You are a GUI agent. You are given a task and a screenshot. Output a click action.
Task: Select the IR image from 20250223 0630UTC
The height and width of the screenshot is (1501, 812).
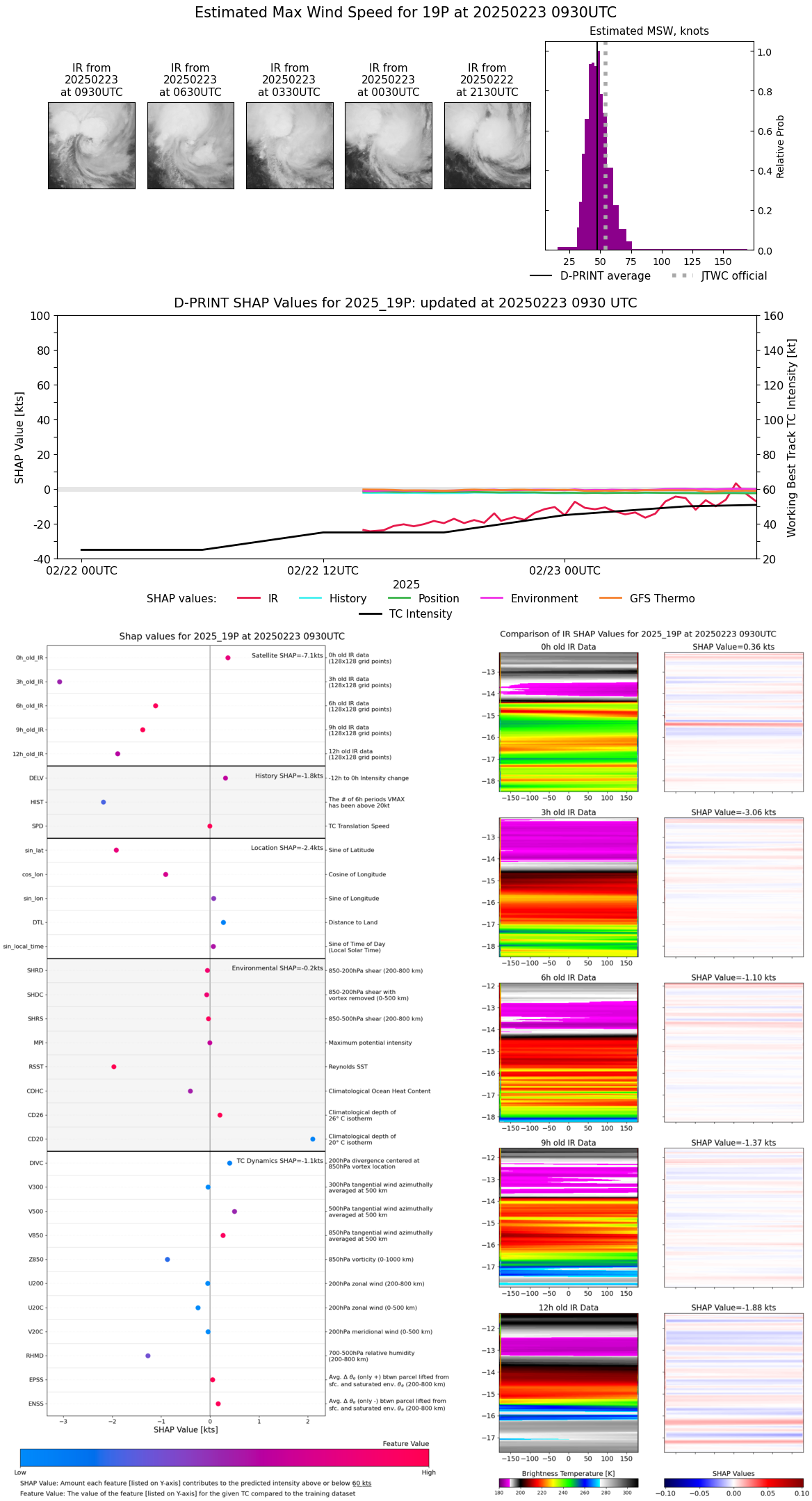point(190,145)
